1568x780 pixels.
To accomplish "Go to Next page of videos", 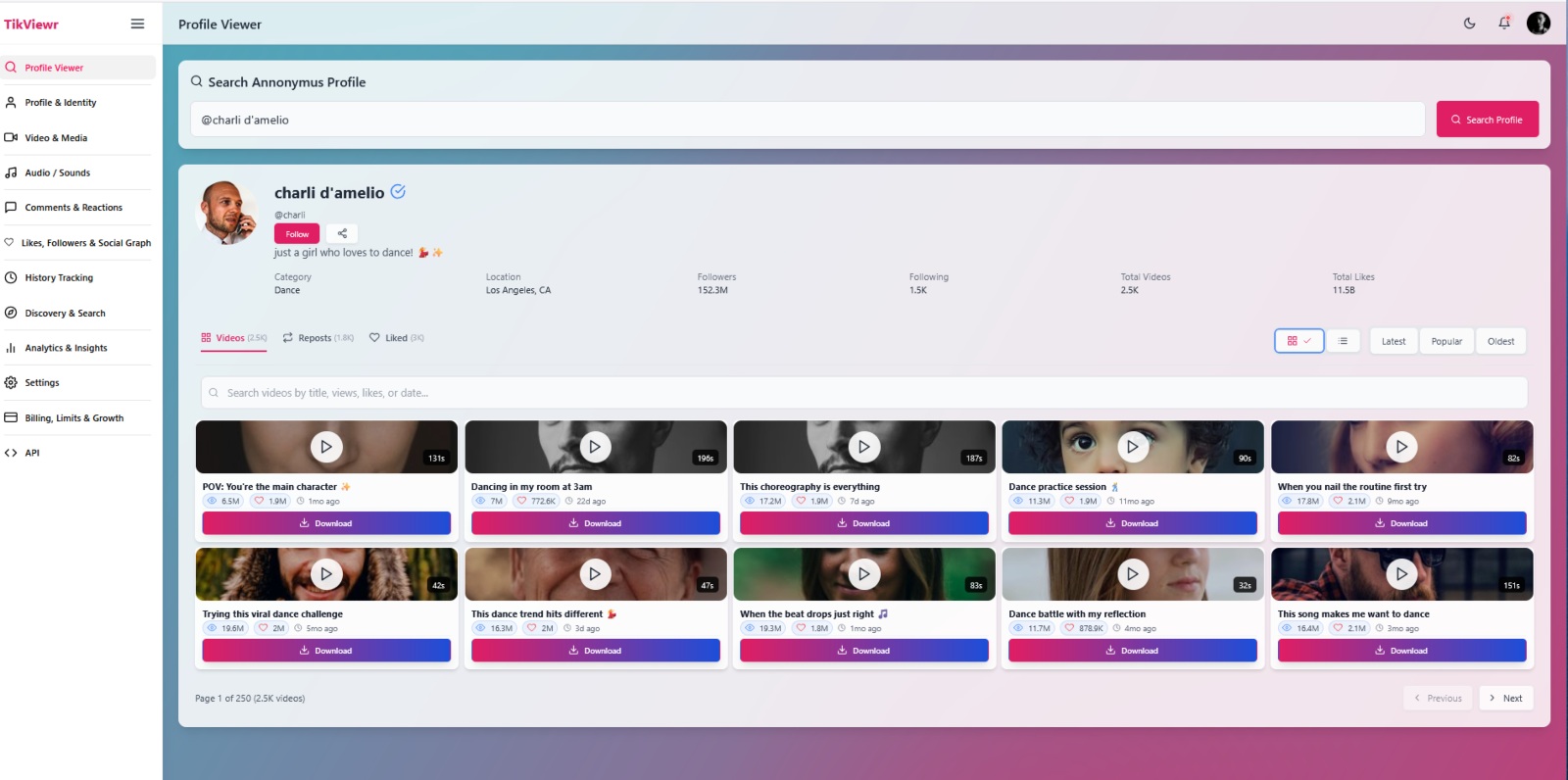I will click(x=1505, y=699).
